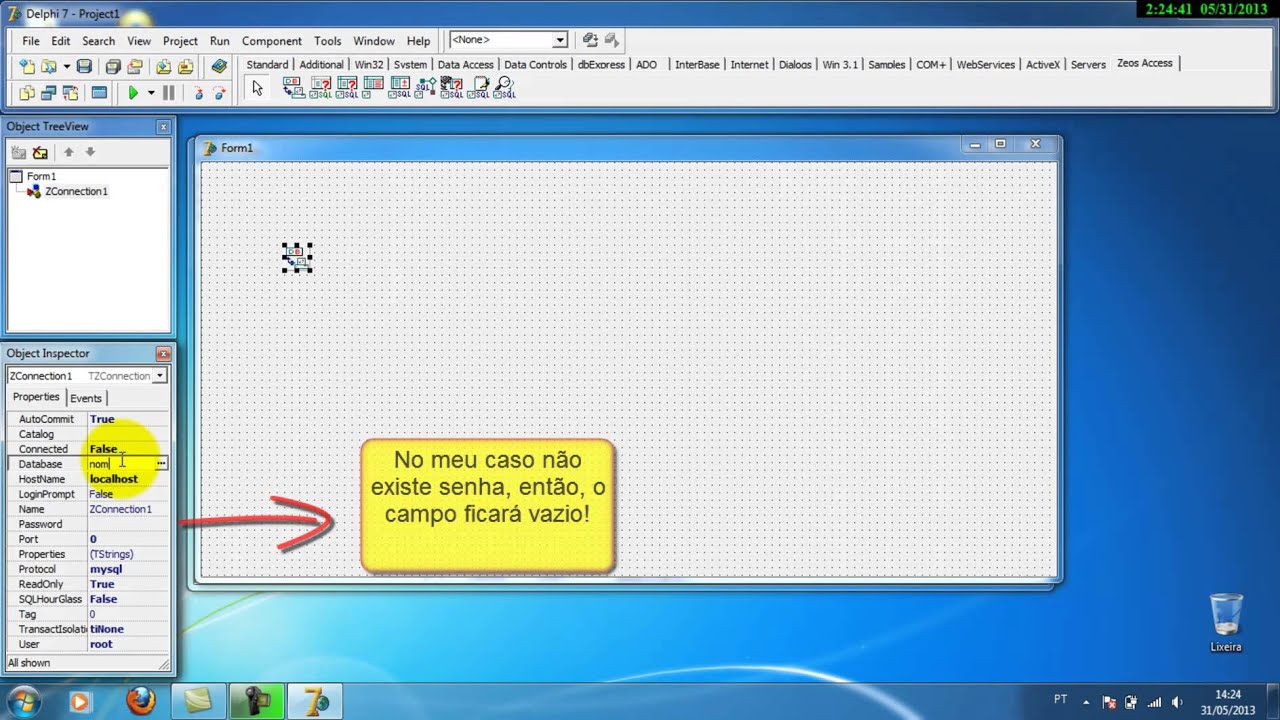This screenshot has width=1280, height=720.
Task: Click the Port property value 0
Action: 93,539
